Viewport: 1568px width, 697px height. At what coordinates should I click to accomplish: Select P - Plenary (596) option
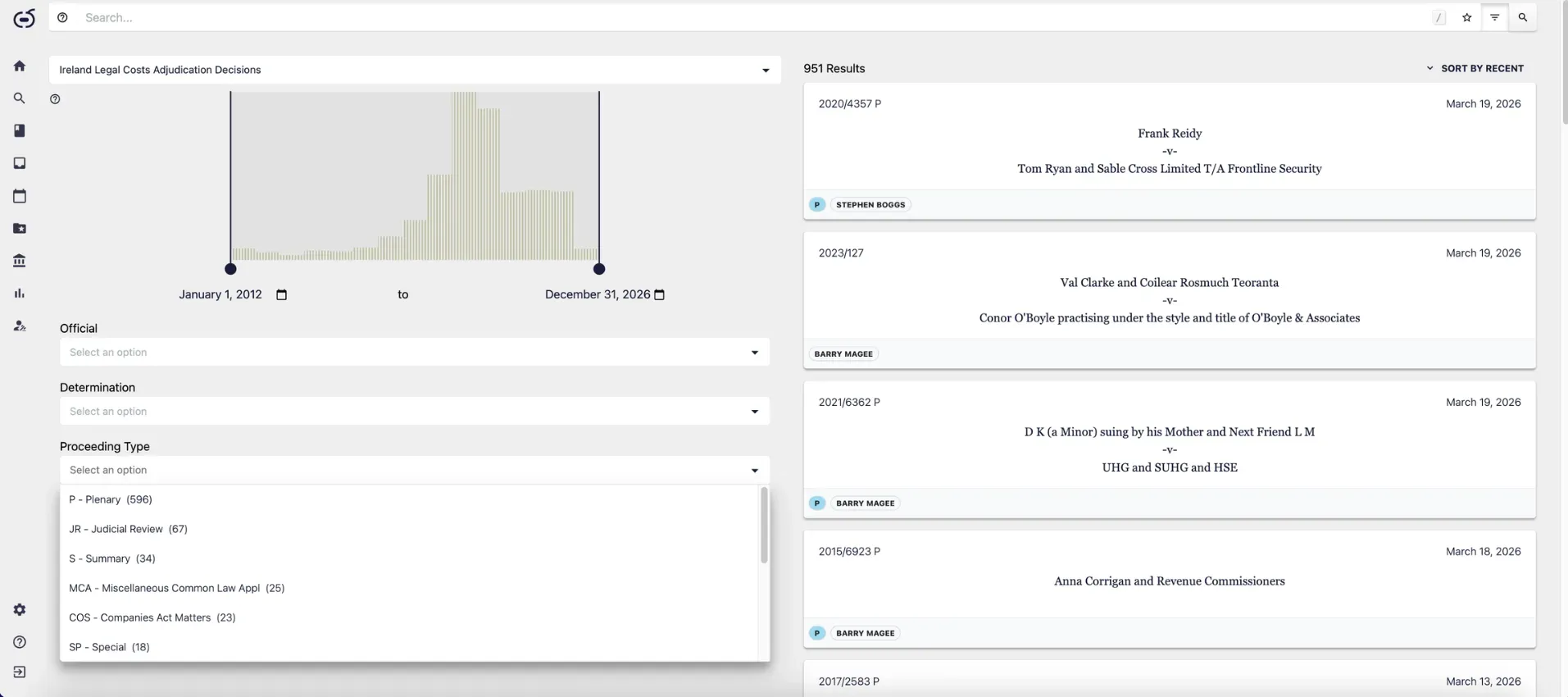409,499
